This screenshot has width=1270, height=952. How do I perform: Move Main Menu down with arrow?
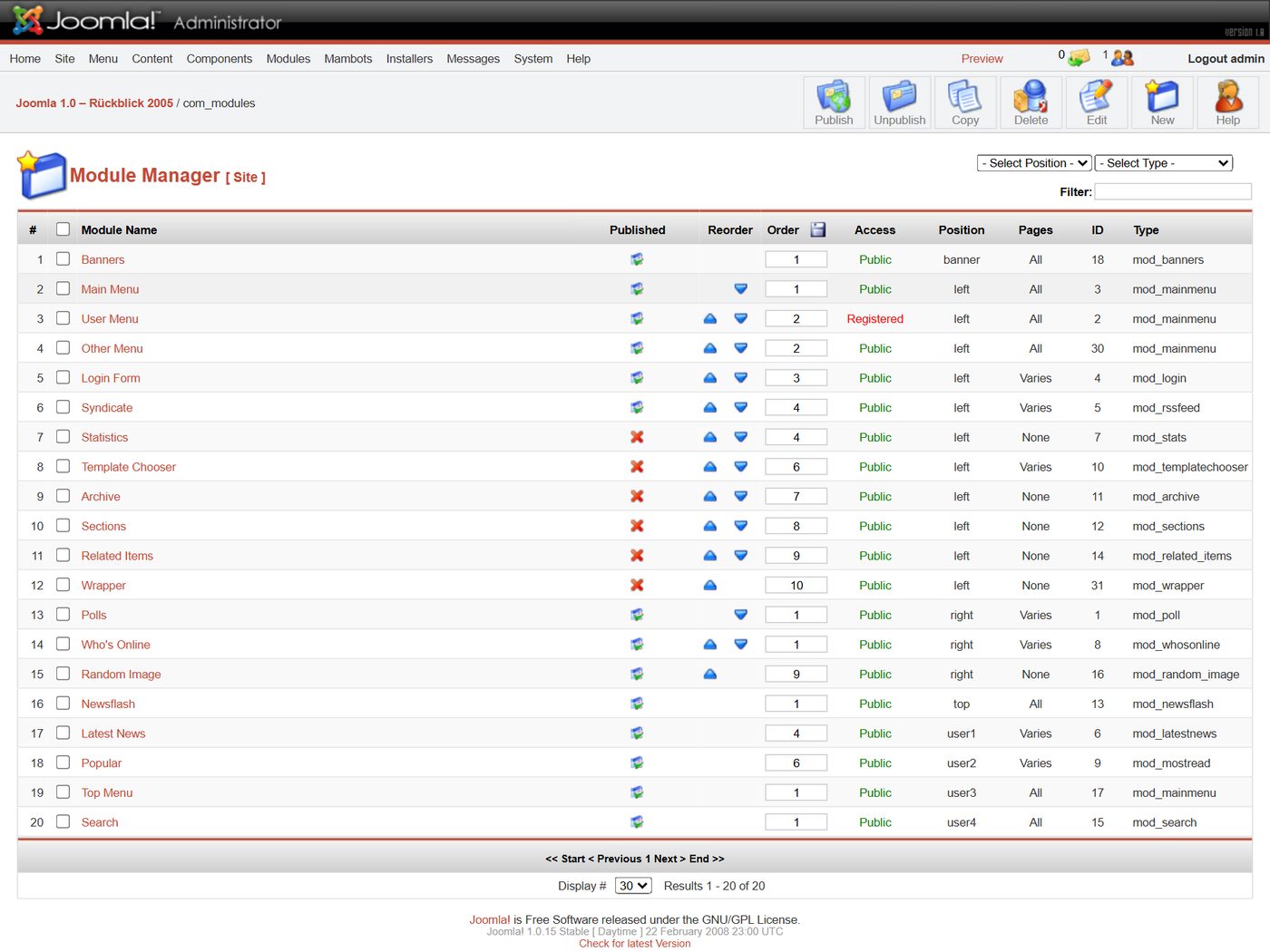pyautogui.click(x=741, y=289)
